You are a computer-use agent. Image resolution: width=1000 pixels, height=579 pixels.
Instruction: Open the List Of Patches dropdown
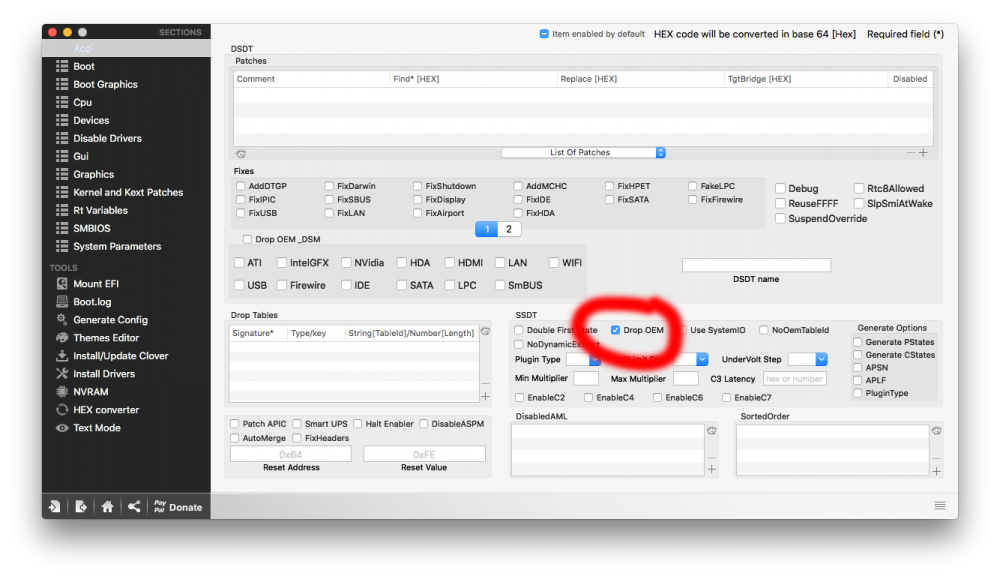point(583,152)
